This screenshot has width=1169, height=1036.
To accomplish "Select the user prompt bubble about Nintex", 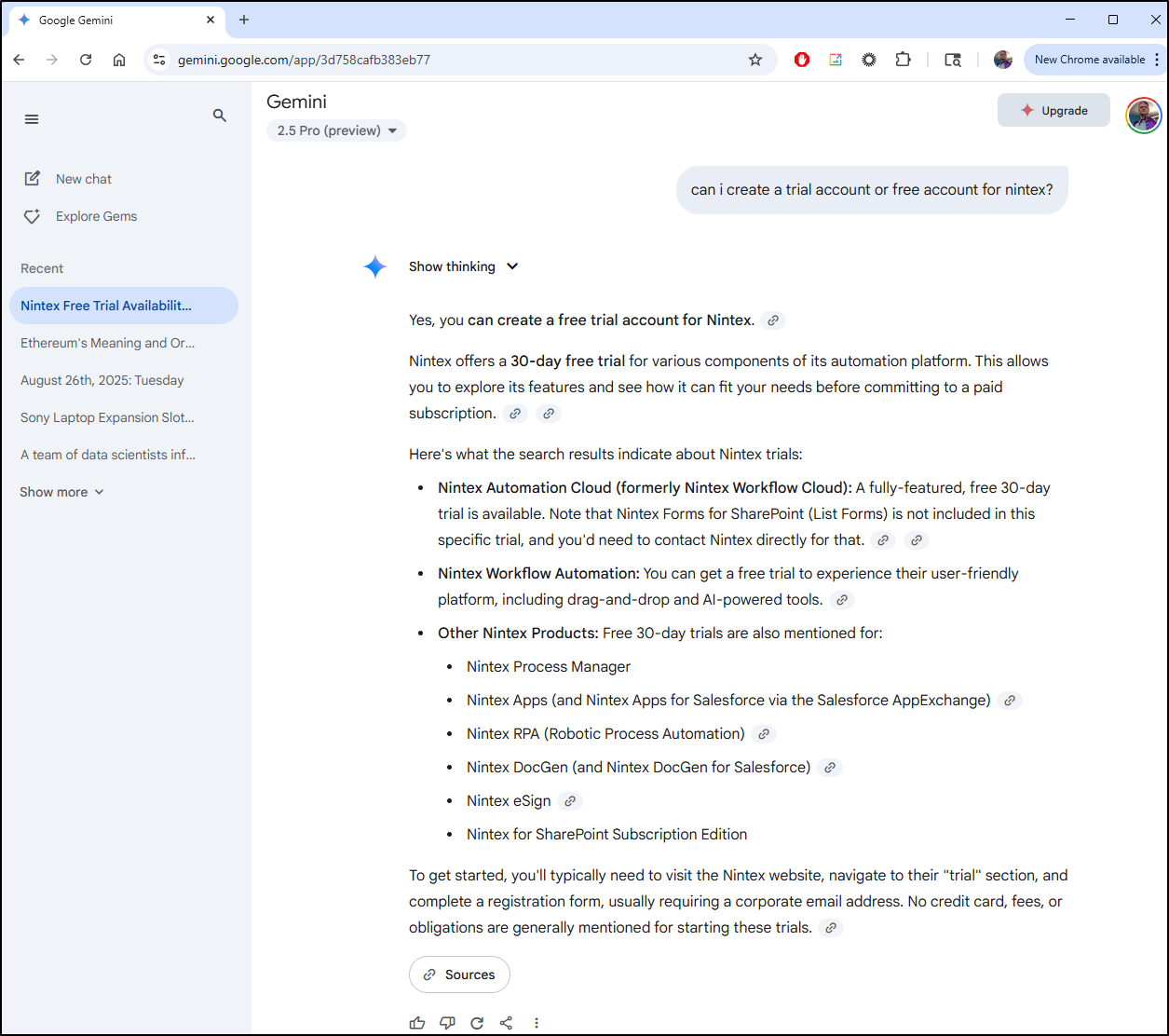I will point(872,190).
